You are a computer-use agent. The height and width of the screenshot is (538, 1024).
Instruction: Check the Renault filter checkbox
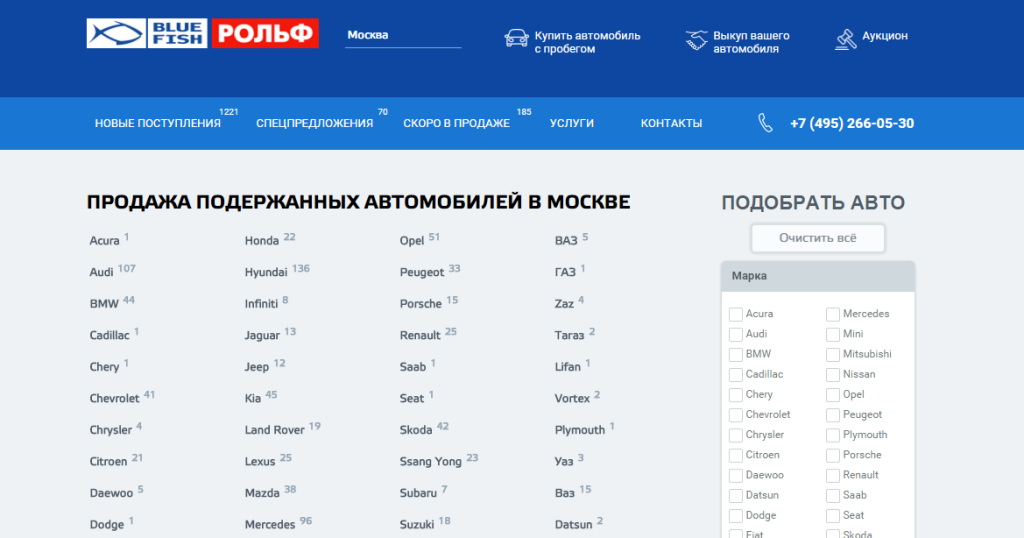pyautogui.click(x=833, y=476)
